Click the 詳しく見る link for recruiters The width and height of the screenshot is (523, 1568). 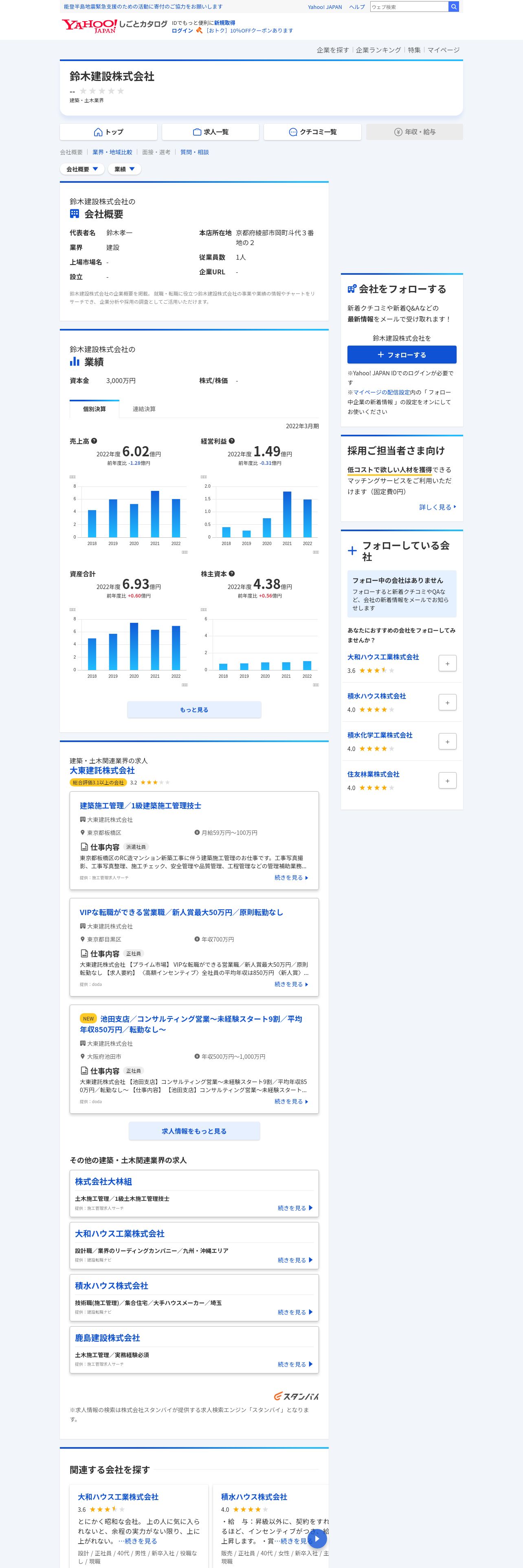point(437,507)
